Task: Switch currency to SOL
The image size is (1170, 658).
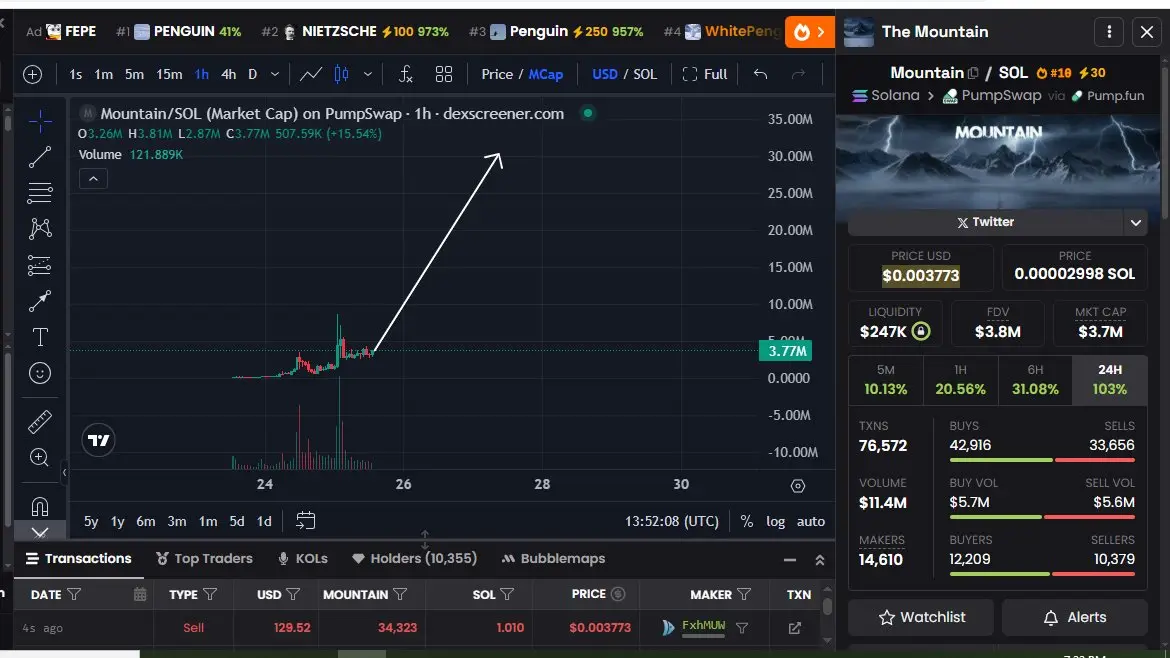Action: (x=645, y=74)
